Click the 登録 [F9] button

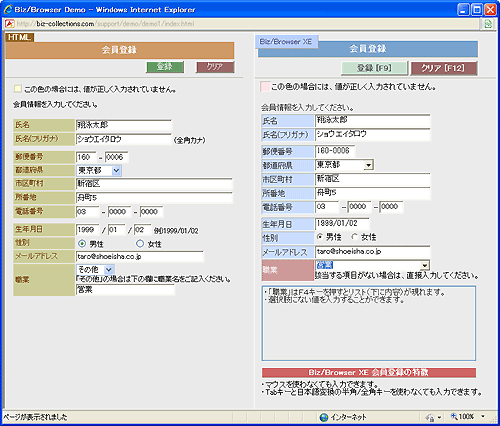point(374,68)
